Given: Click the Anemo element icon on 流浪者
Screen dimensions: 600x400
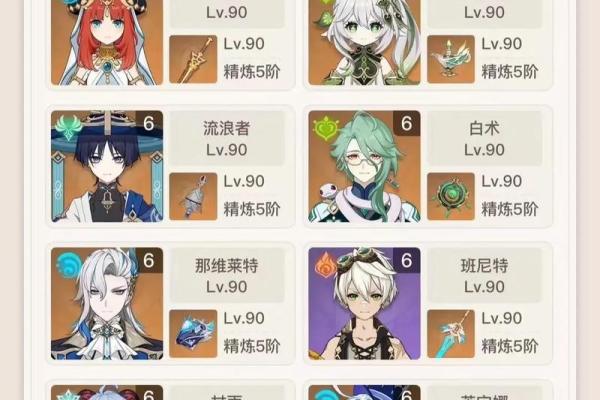Looking at the screenshot, I should 68,127.
